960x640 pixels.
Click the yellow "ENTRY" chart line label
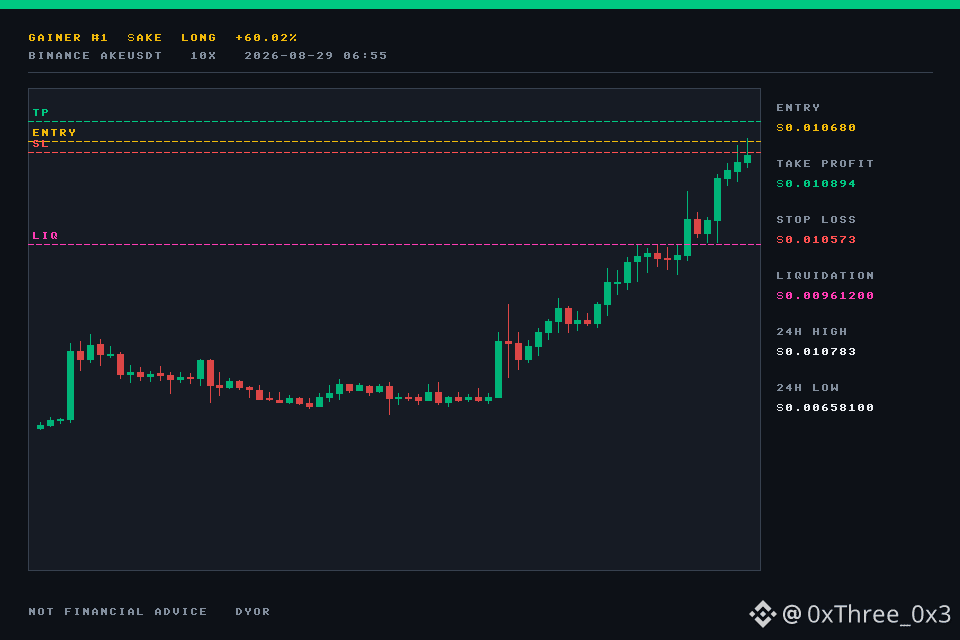(x=54, y=132)
